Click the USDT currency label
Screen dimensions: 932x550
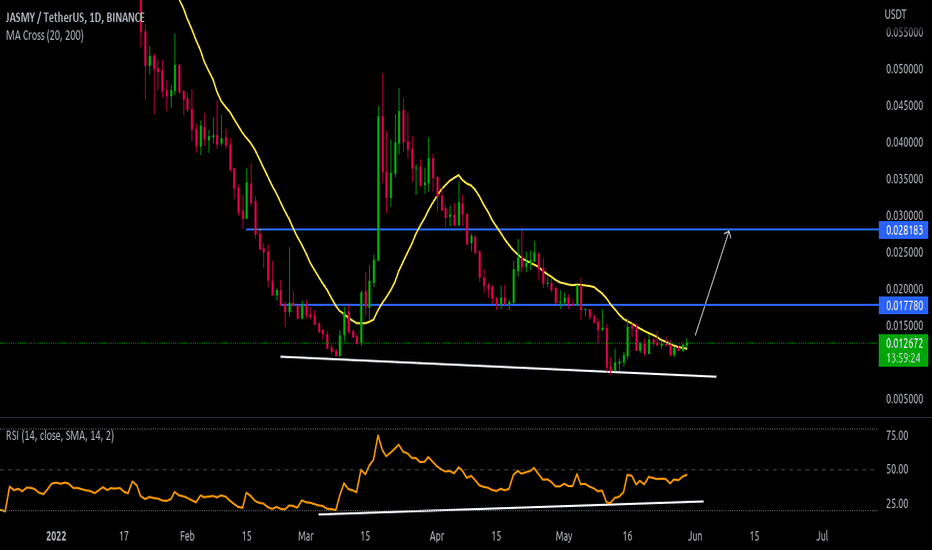(x=895, y=15)
